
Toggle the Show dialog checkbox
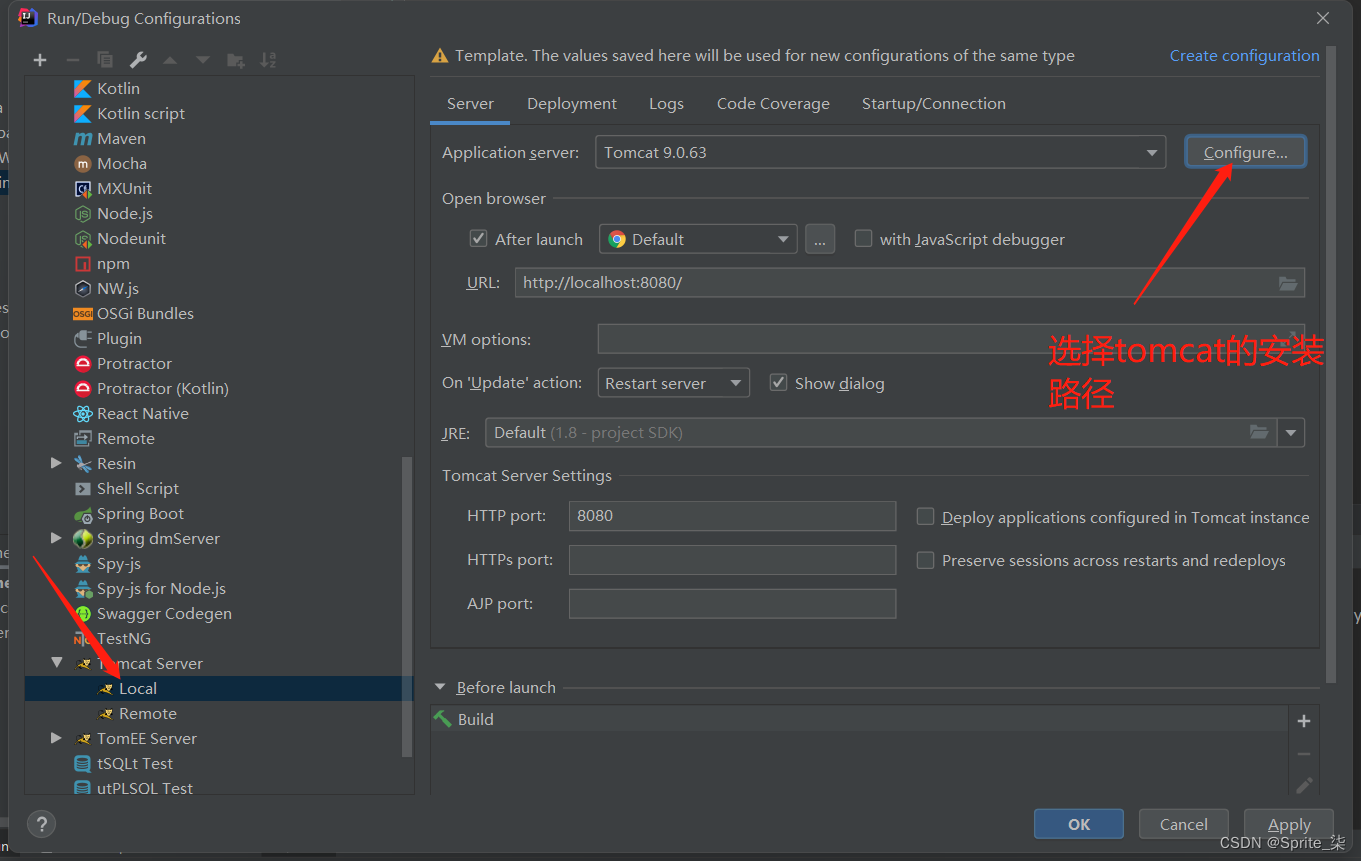778,383
